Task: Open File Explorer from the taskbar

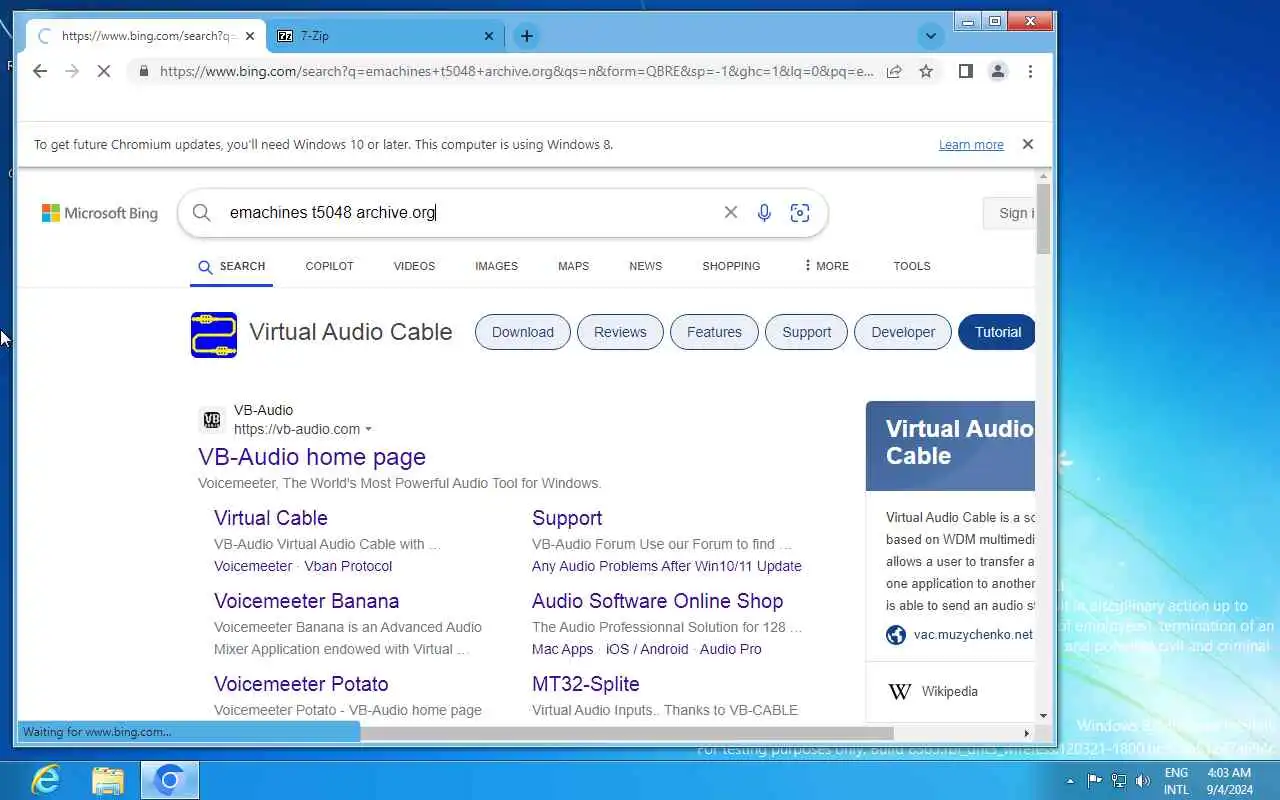Action: 108,780
